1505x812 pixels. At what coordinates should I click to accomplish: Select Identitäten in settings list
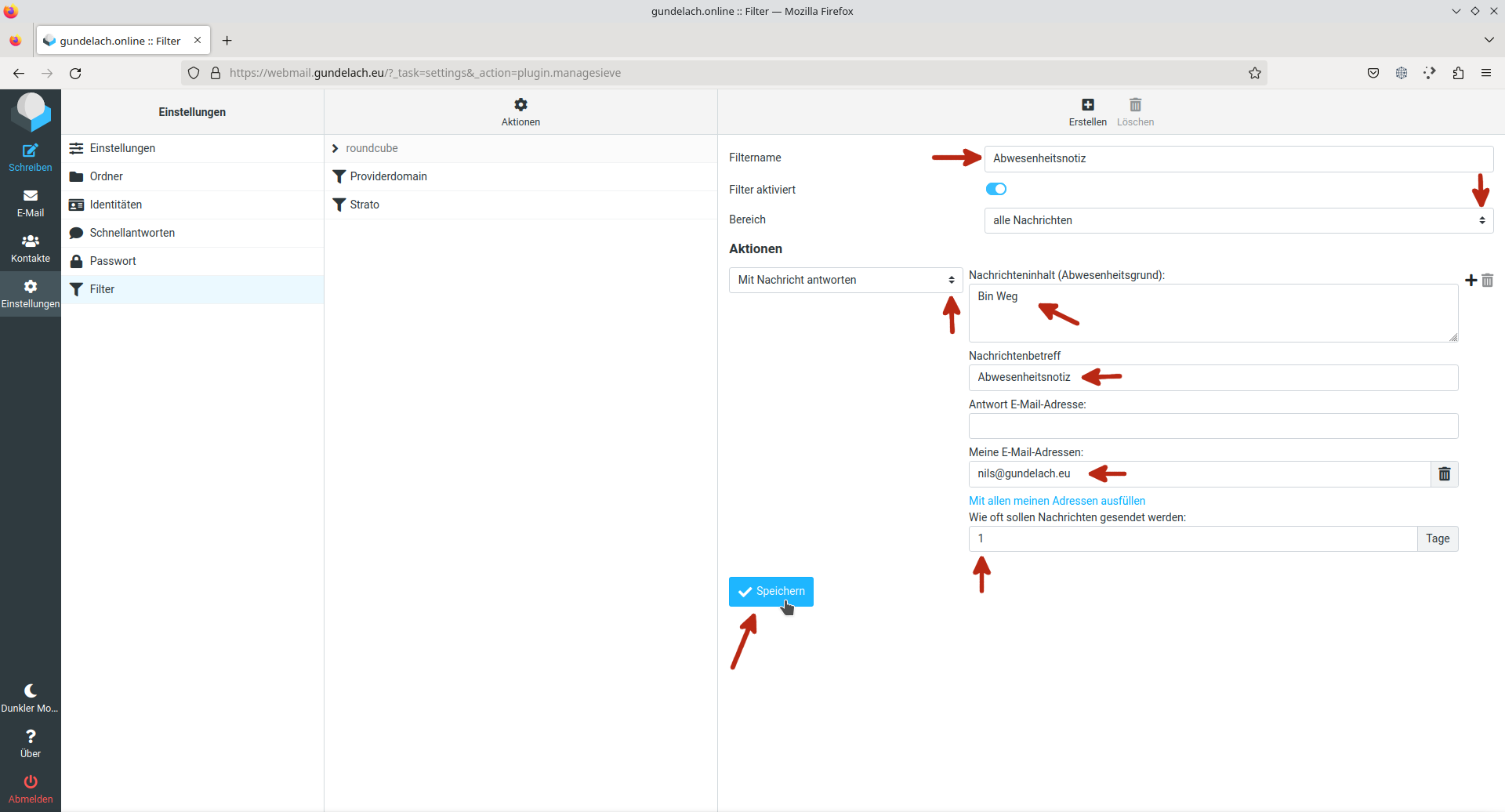(115, 205)
